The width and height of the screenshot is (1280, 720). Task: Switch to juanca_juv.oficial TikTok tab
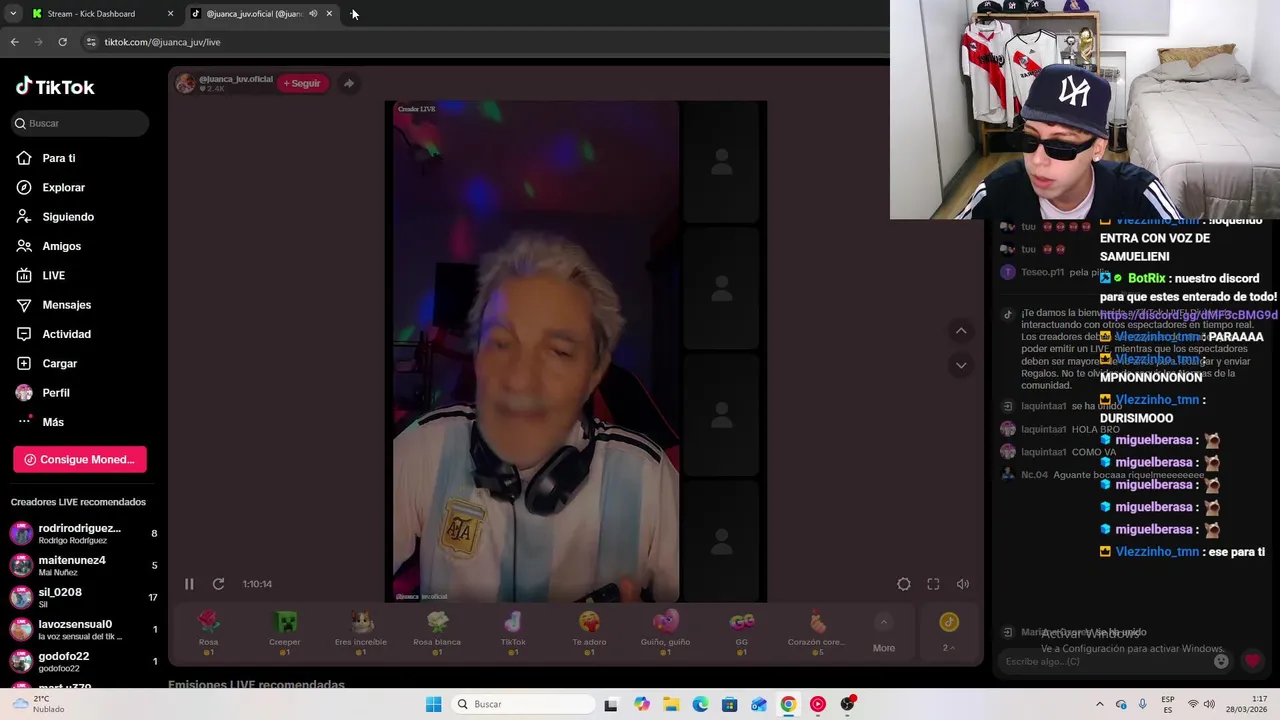253,14
